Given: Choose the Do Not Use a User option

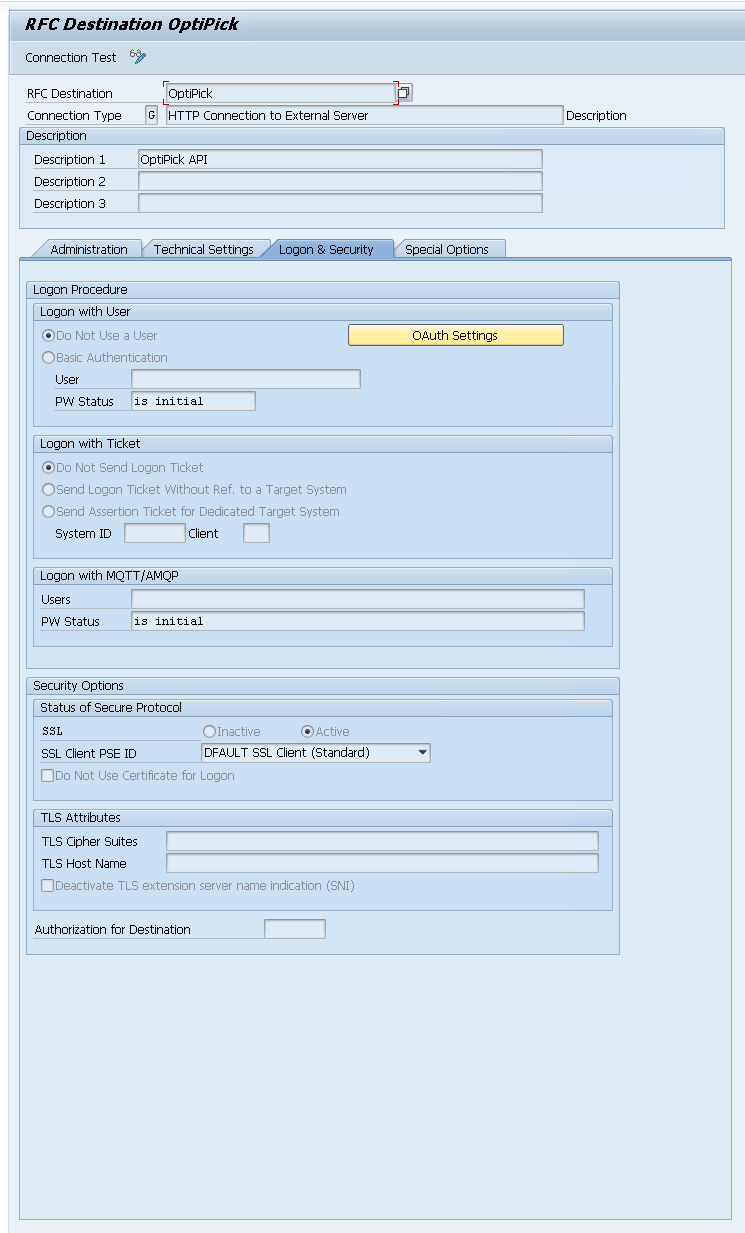Looking at the screenshot, I should pyautogui.click(x=48, y=336).
